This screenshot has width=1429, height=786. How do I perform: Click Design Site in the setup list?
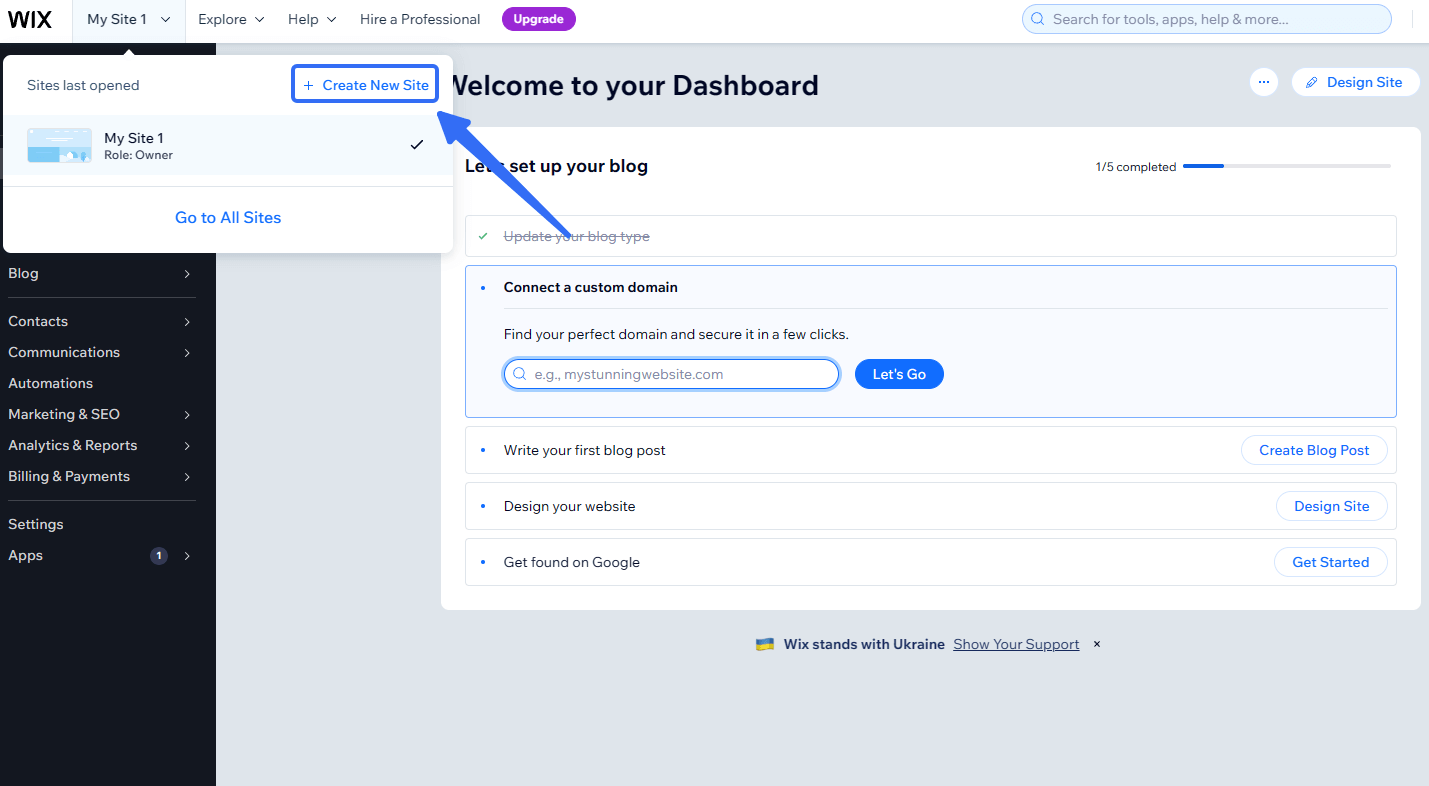coord(1332,506)
